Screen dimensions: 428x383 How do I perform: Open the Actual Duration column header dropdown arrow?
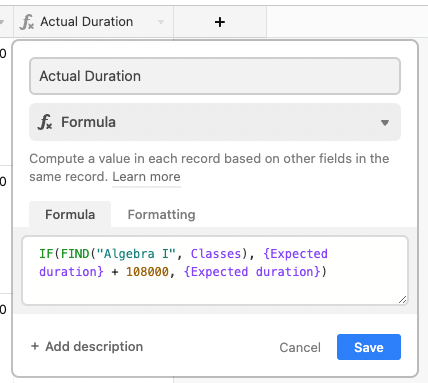point(161,22)
